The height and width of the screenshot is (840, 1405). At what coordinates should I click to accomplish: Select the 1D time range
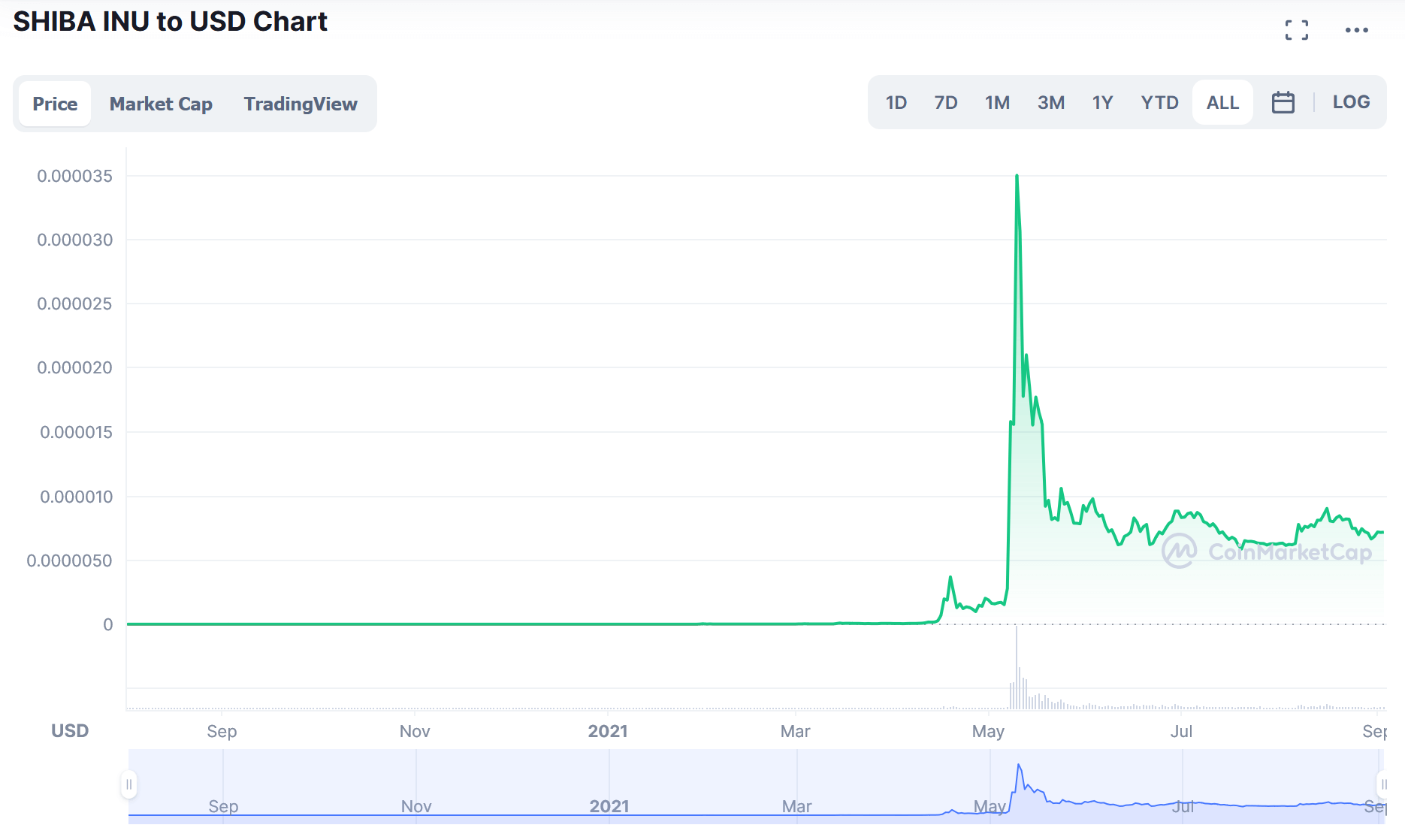(896, 102)
